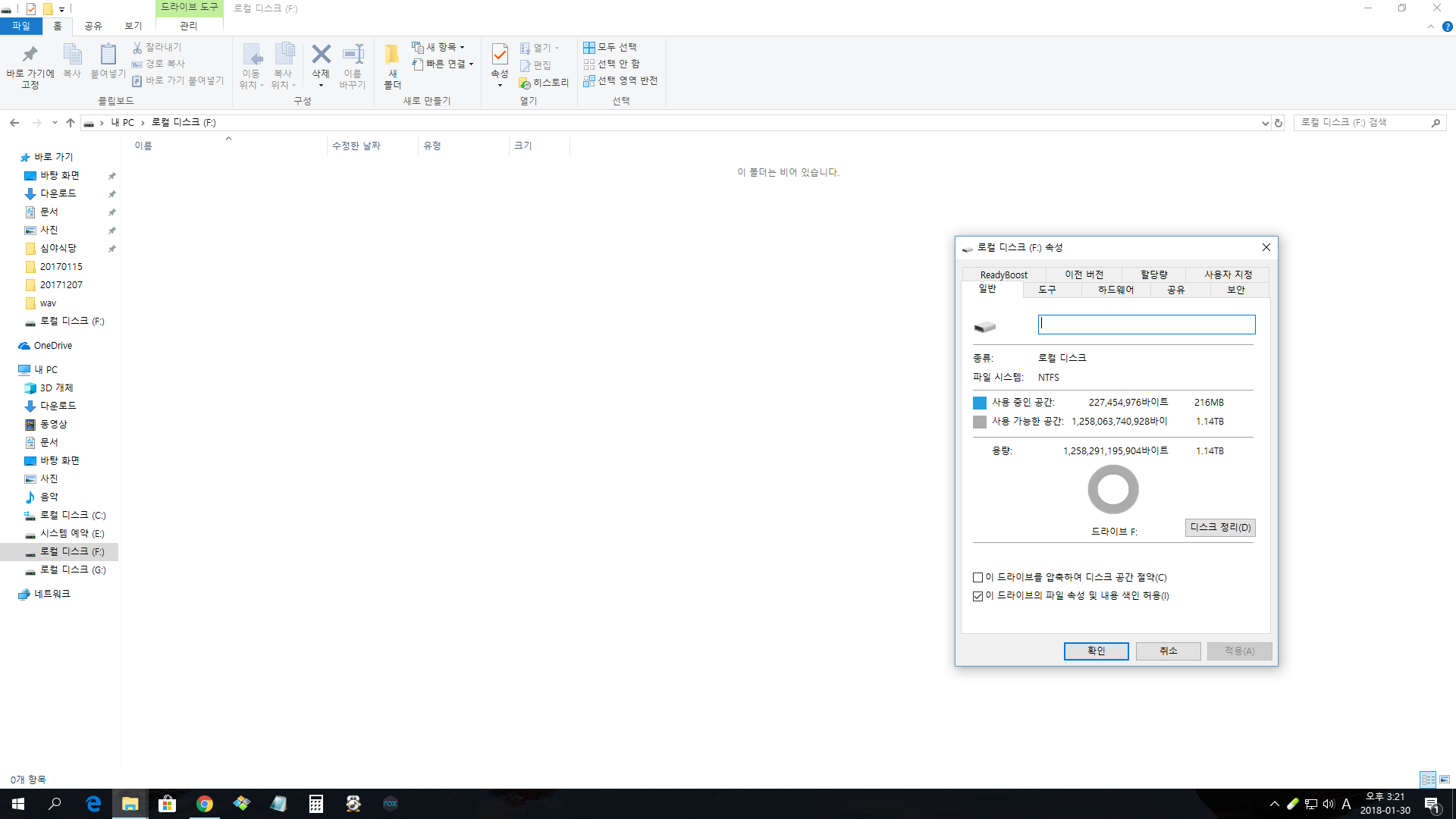This screenshot has width=1456, height=819.
Task: Click 편집 (Edit) in the ribbon
Action: tap(535, 65)
